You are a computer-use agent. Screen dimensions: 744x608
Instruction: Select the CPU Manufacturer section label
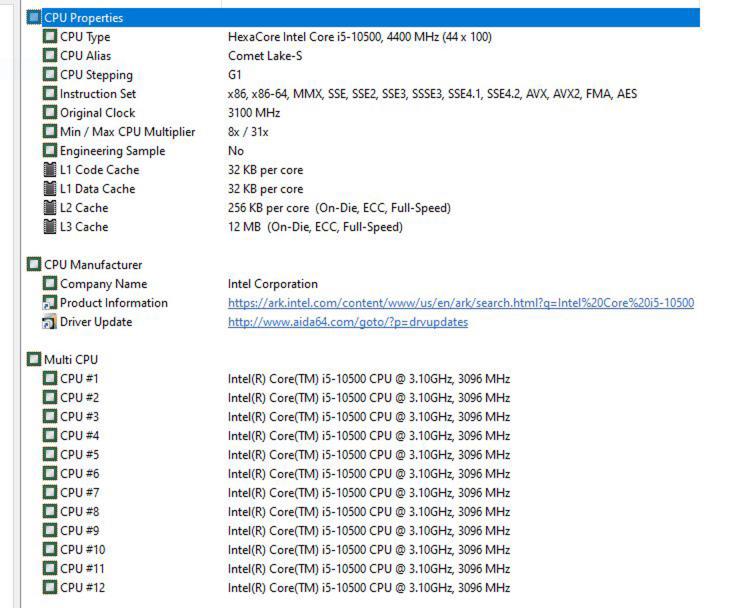[93, 265]
